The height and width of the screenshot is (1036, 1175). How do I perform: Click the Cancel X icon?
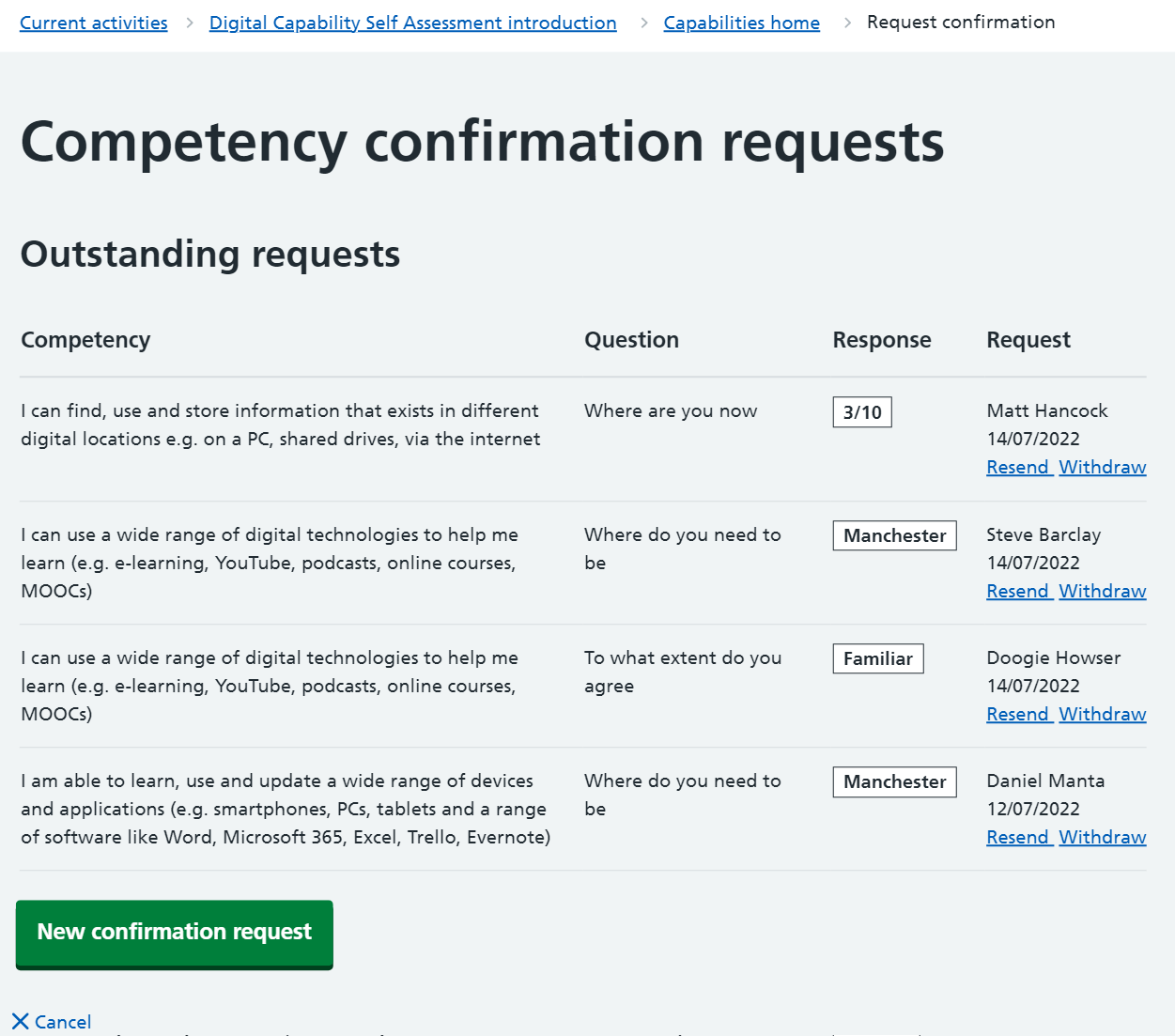click(x=20, y=1021)
